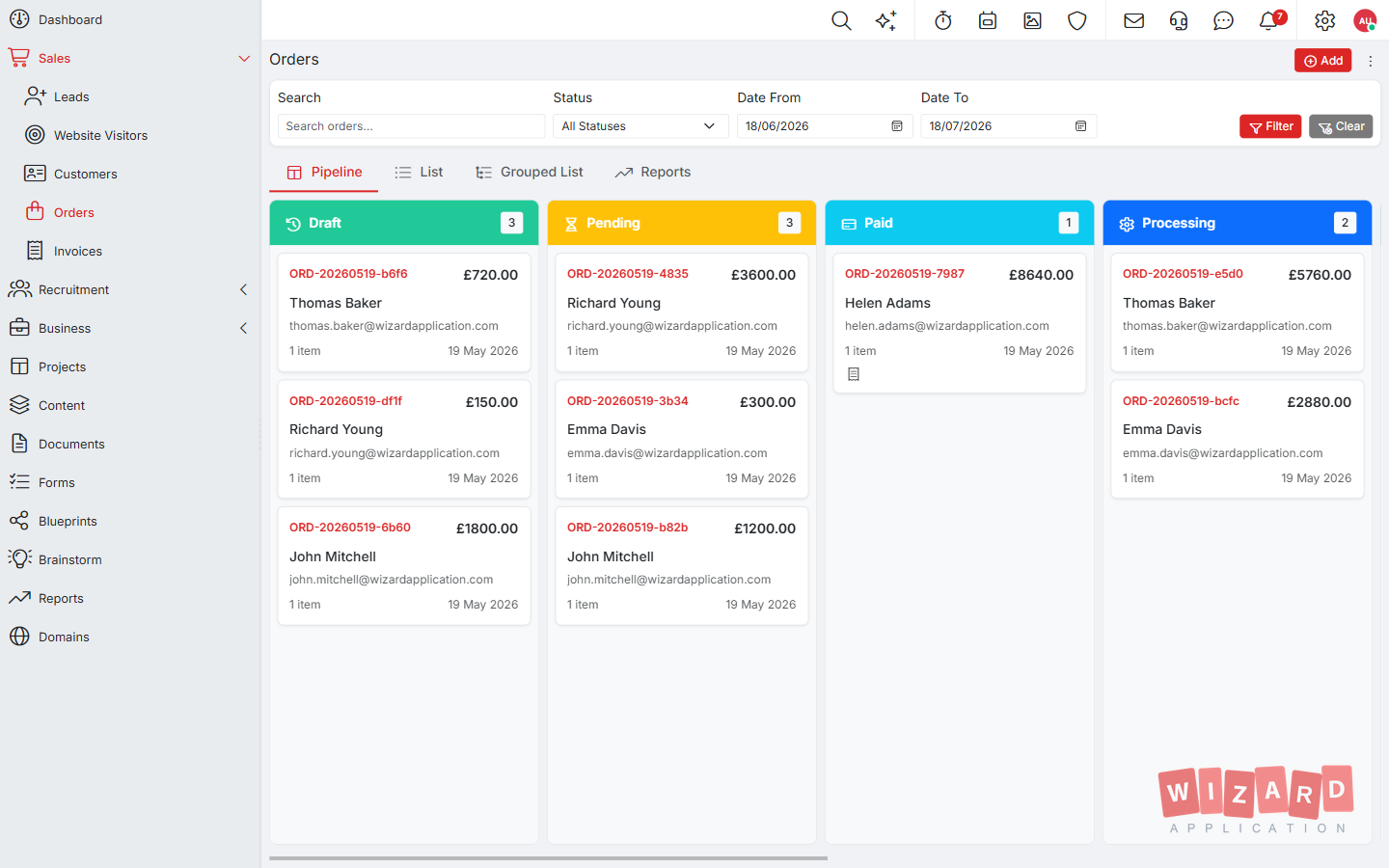Open notifications bell with badge 7

tap(1270, 20)
